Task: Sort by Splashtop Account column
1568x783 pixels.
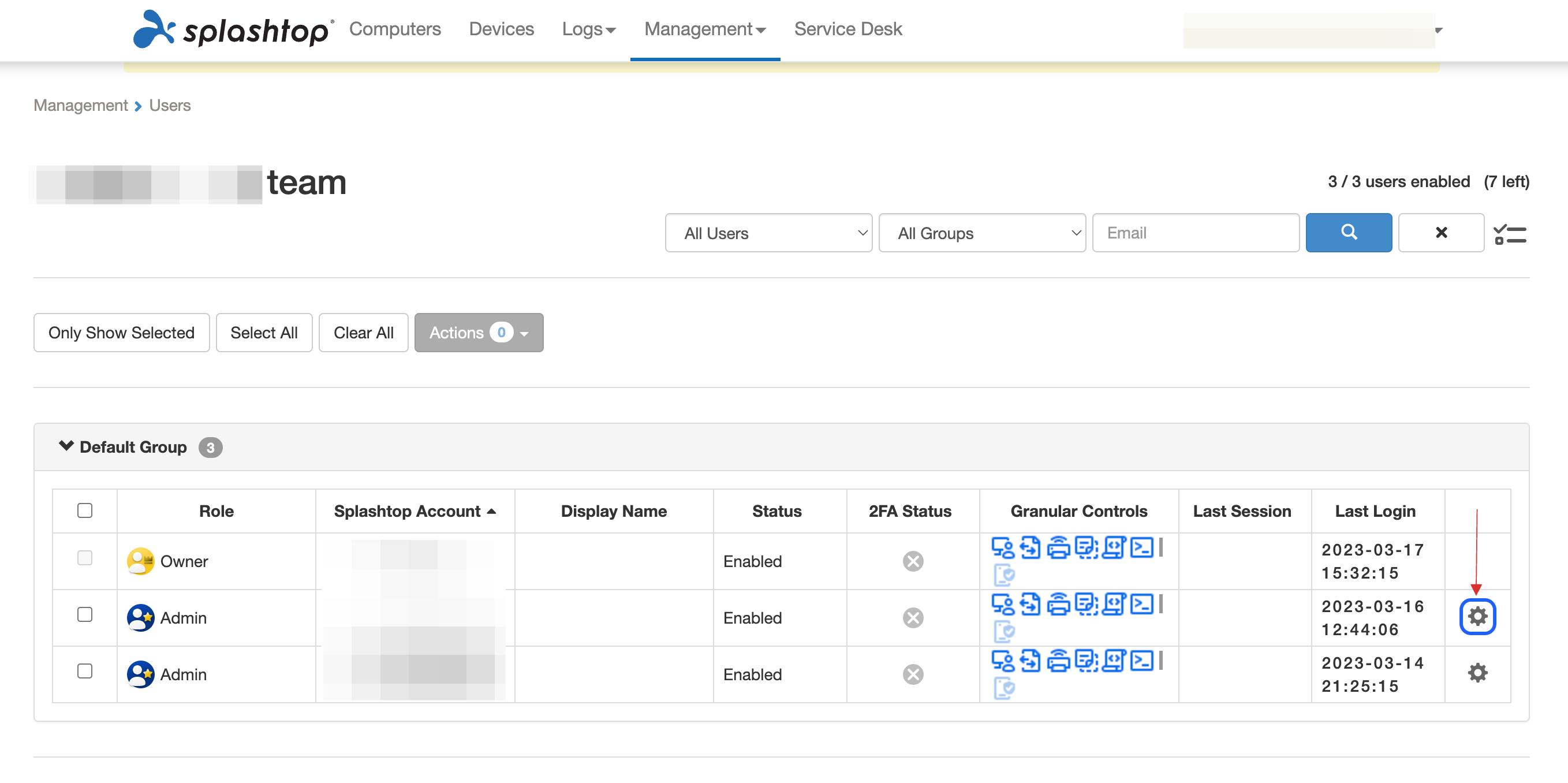Action: [x=415, y=511]
